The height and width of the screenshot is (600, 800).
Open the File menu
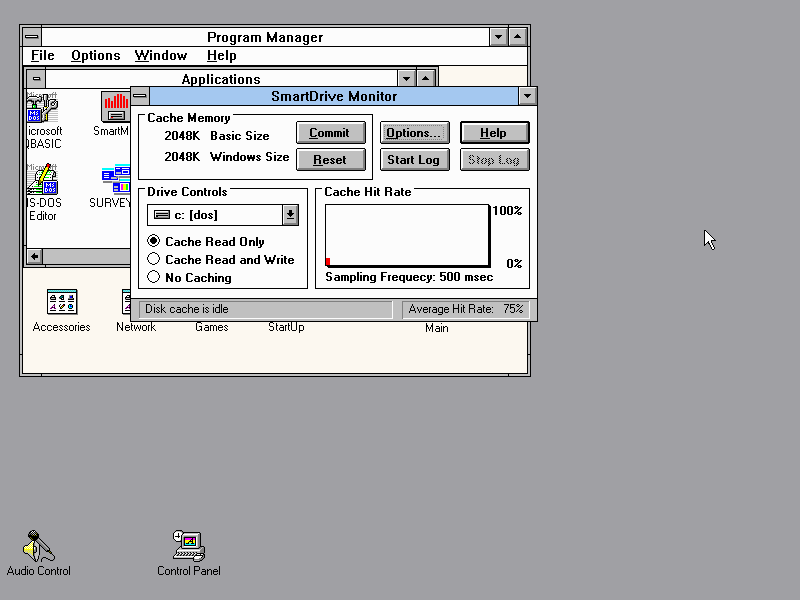pyautogui.click(x=42, y=56)
